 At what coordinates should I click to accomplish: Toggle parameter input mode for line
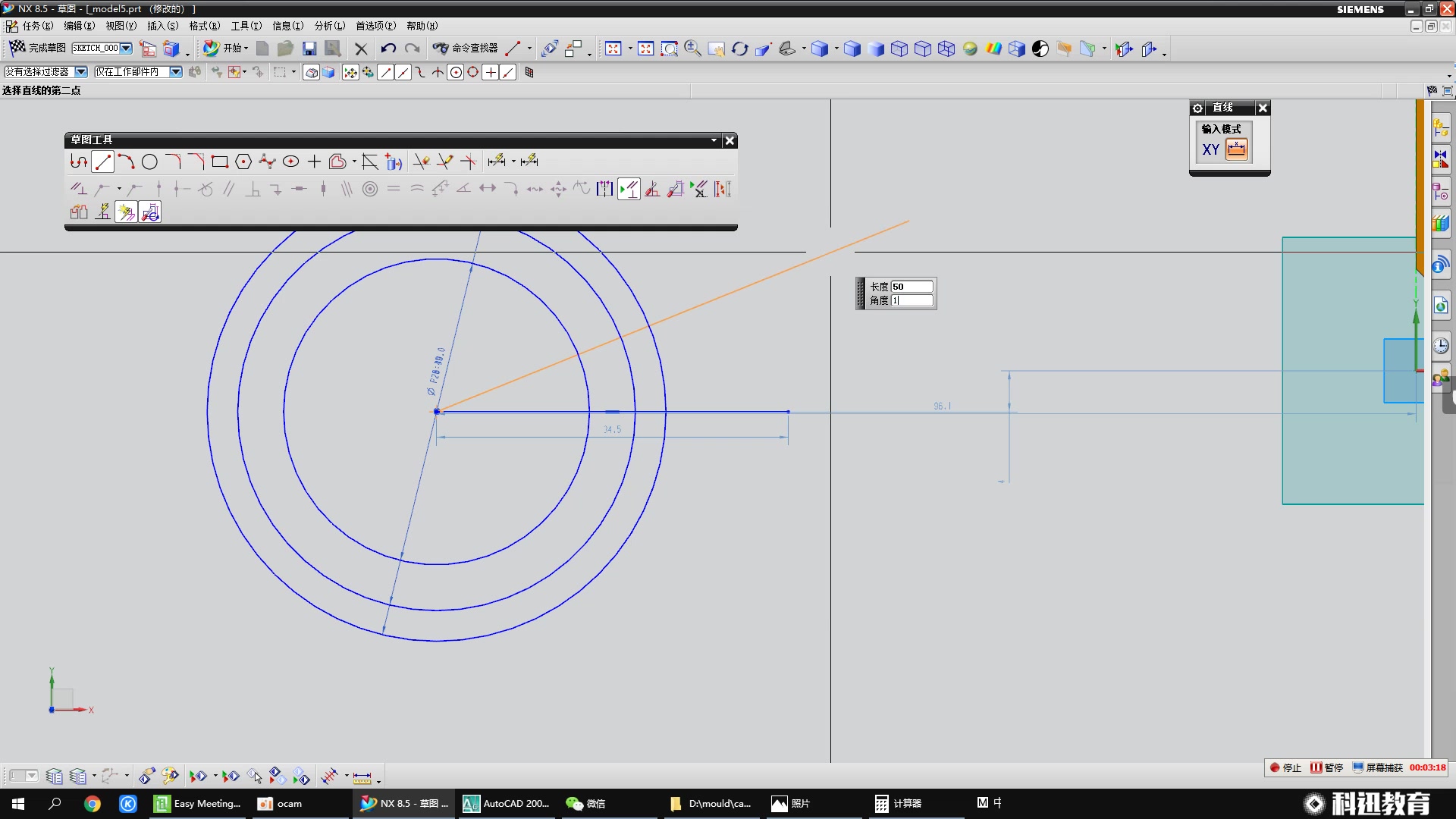[x=1237, y=149]
